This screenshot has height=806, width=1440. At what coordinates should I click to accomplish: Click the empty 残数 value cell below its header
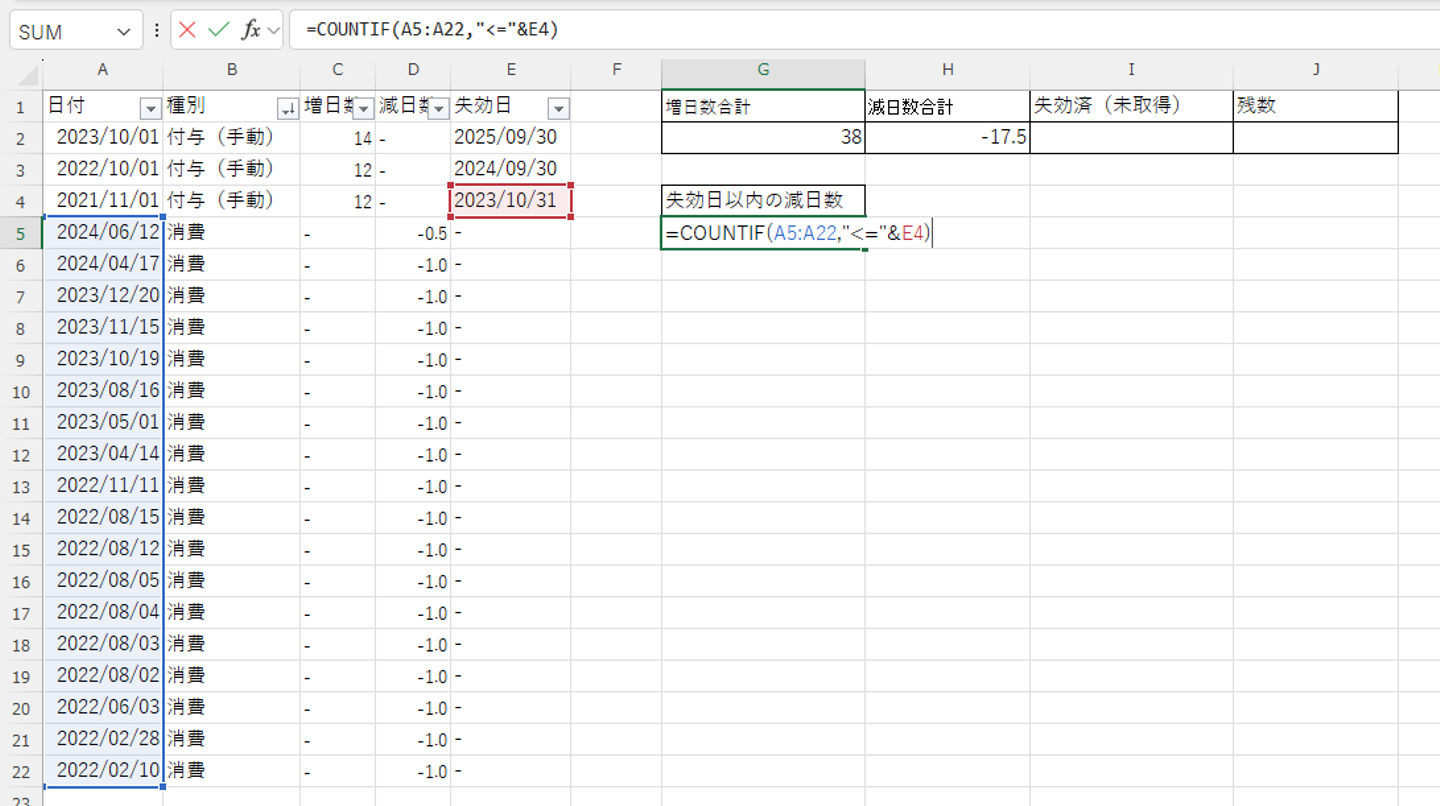click(x=1316, y=138)
